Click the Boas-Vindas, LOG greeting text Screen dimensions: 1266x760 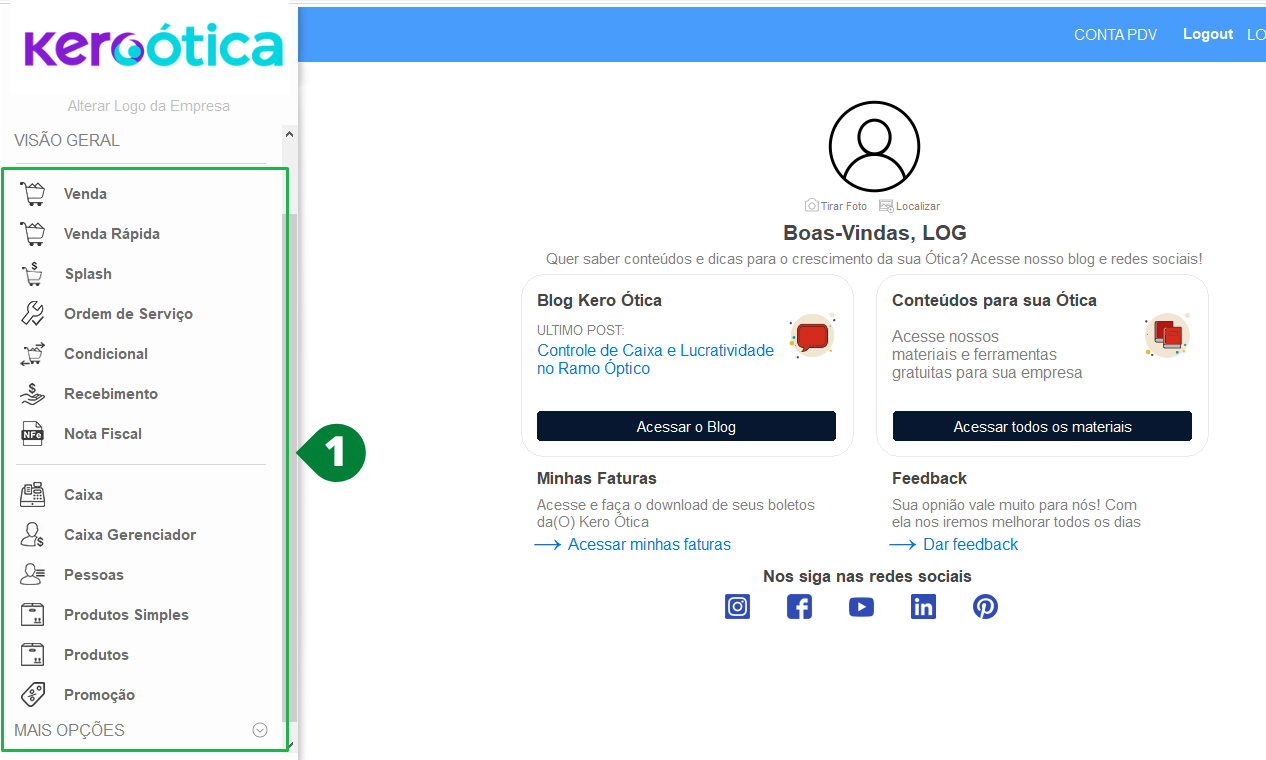(x=875, y=233)
